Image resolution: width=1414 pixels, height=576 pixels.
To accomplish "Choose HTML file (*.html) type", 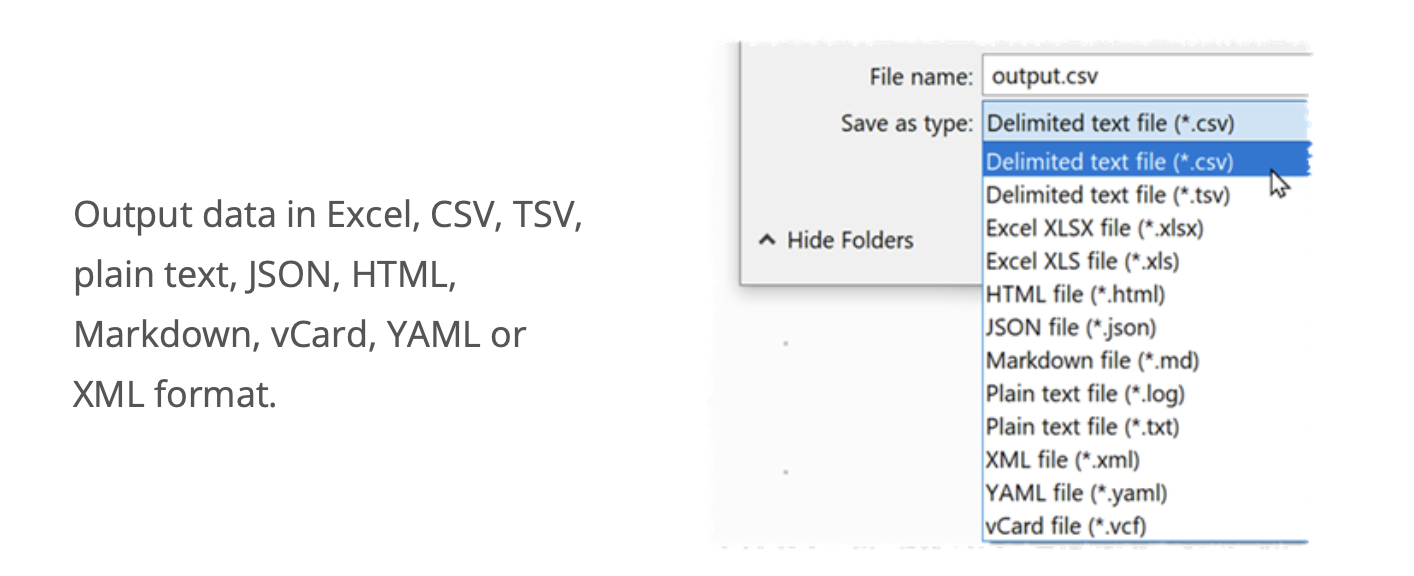I will point(1075,294).
